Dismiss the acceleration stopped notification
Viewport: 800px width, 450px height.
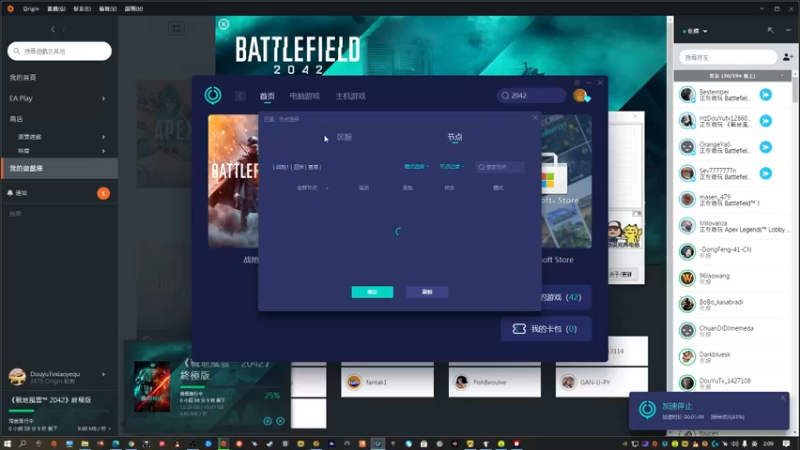(x=783, y=398)
